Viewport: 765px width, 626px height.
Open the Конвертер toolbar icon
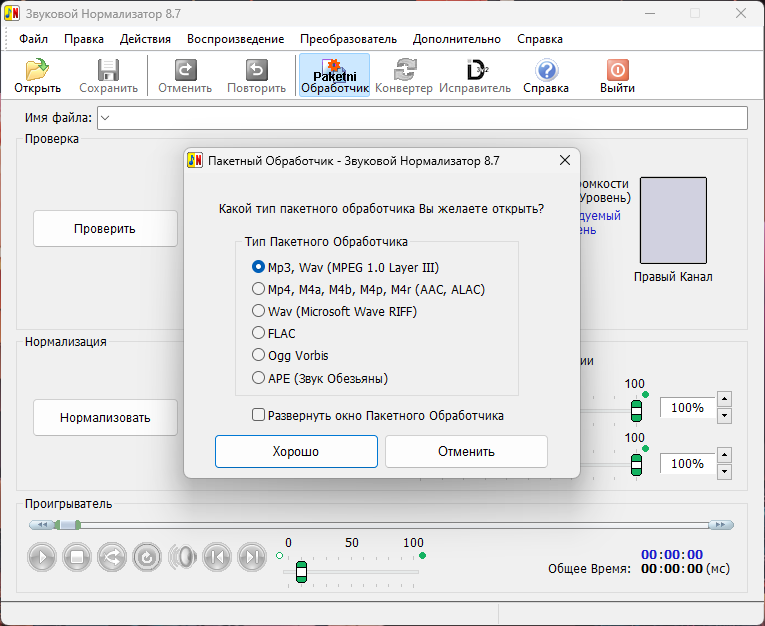pyautogui.click(x=405, y=70)
